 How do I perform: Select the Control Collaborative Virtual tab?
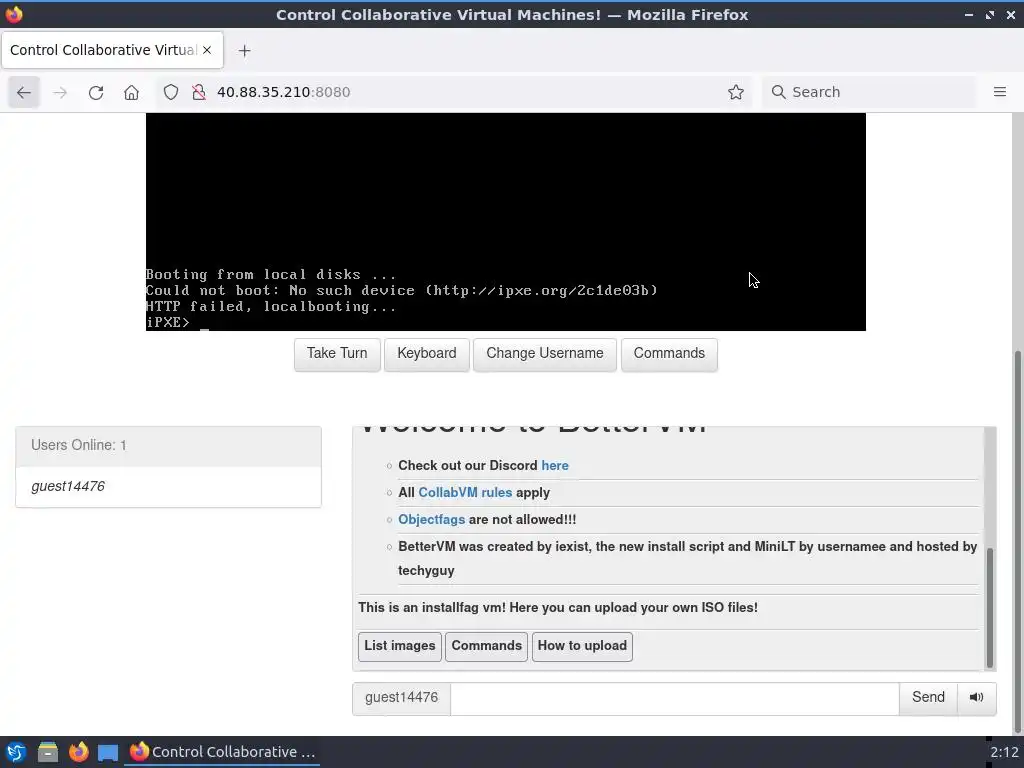click(112, 50)
